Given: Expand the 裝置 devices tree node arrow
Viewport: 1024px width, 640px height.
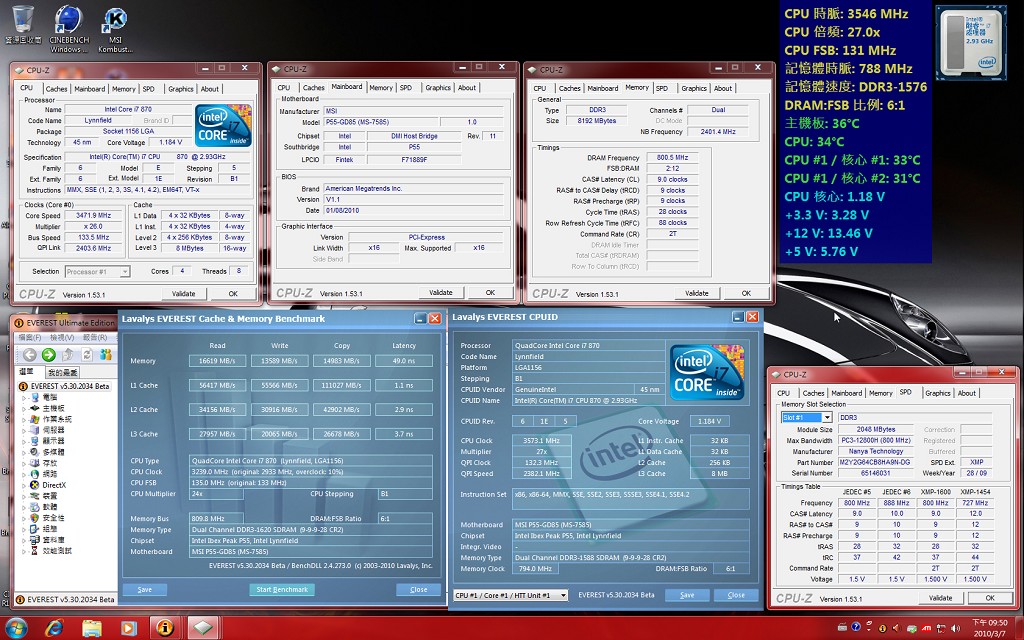Looking at the screenshot, I should click(x=25, y=496).
